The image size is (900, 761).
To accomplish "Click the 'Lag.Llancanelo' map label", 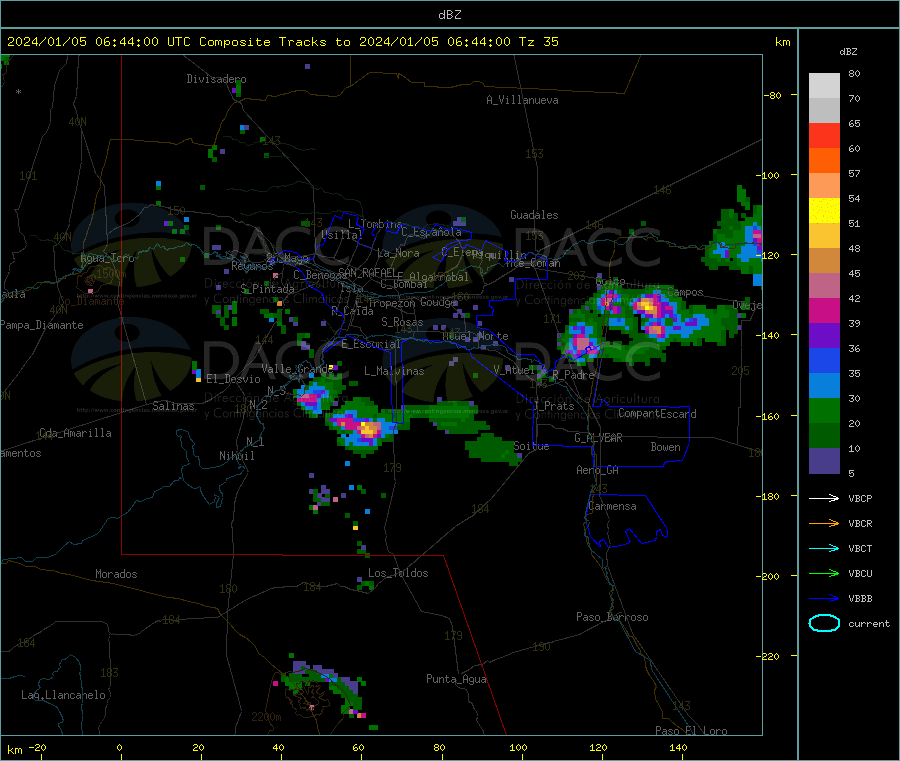I will tap(63, 695).
